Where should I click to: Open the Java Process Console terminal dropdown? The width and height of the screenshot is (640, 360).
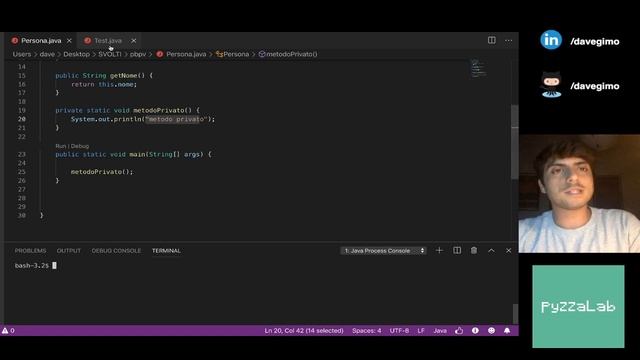click(x=383, y=251)
